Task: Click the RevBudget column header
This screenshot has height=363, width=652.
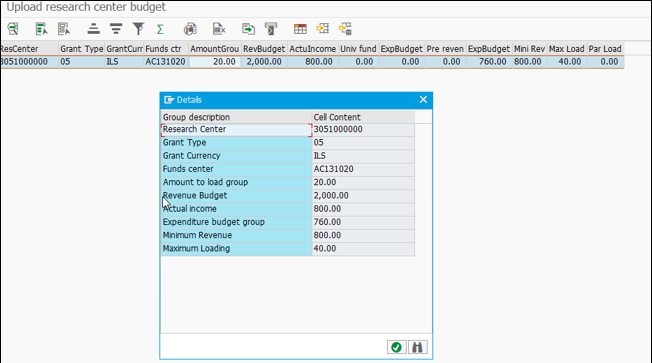Action: [x=264, y=49]
